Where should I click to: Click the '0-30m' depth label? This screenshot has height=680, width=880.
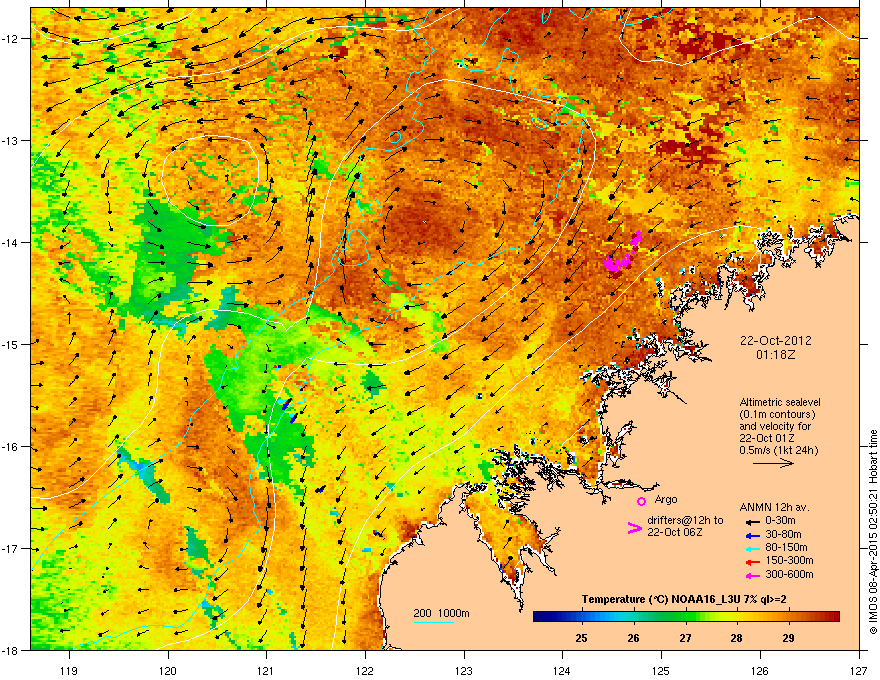[780, 521]
